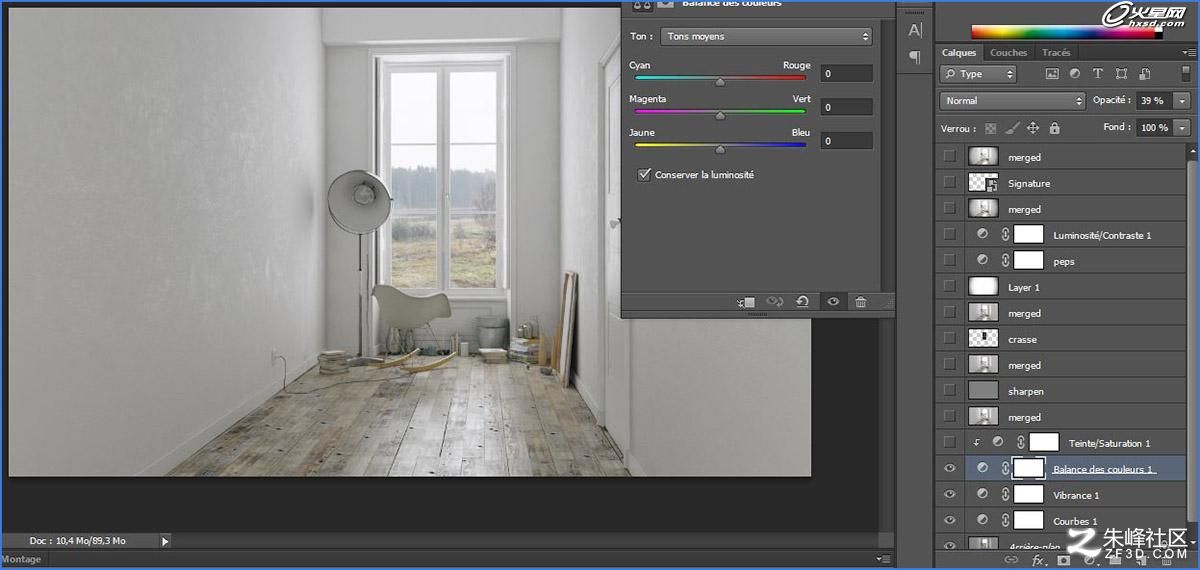1200x570 pixels.
Task: Open the Ton dropdown (Tons moyens)
Action: (x=766, y=36)
